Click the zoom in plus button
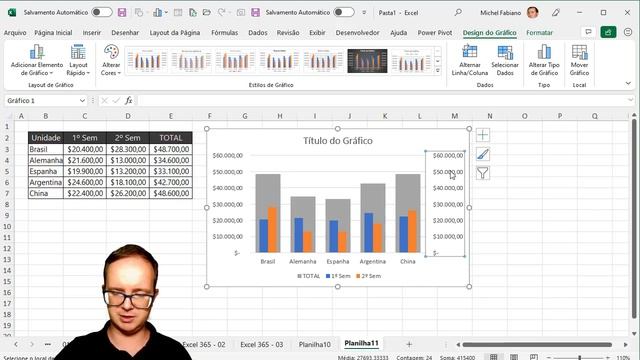 coord(608,358)
